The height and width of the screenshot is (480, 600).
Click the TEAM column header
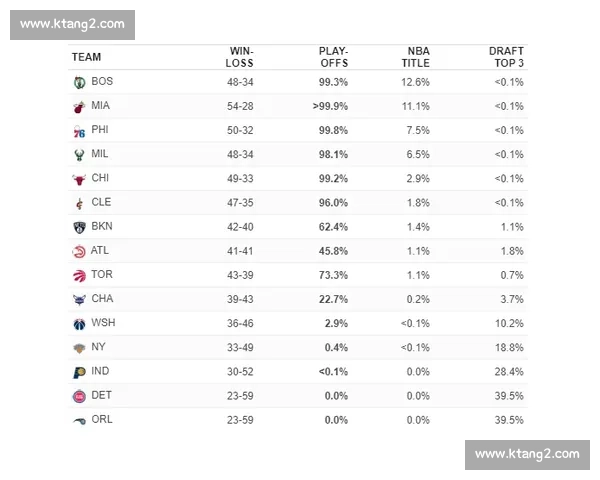coord(86,57)
